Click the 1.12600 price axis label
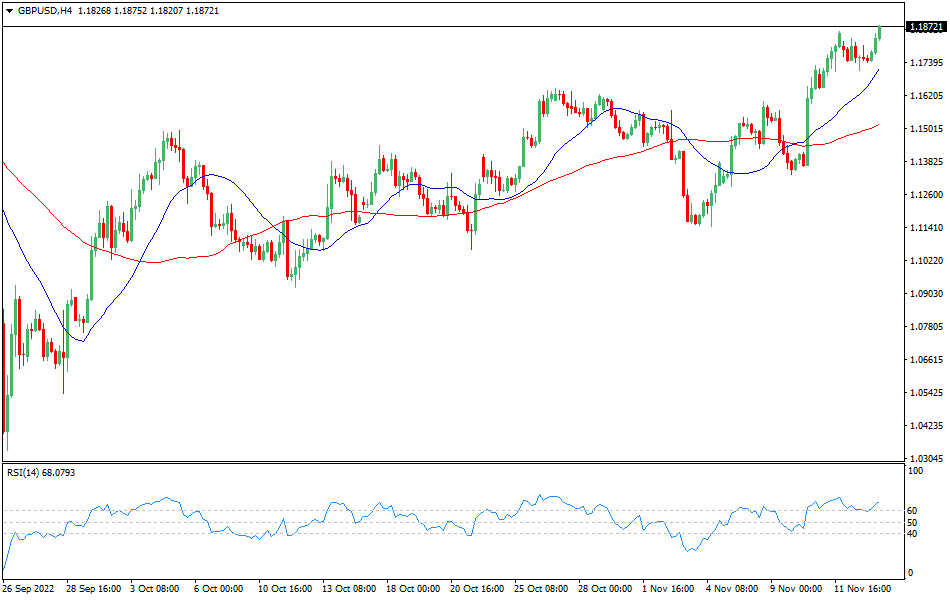 pyautogui.click(x=925, y=195)
